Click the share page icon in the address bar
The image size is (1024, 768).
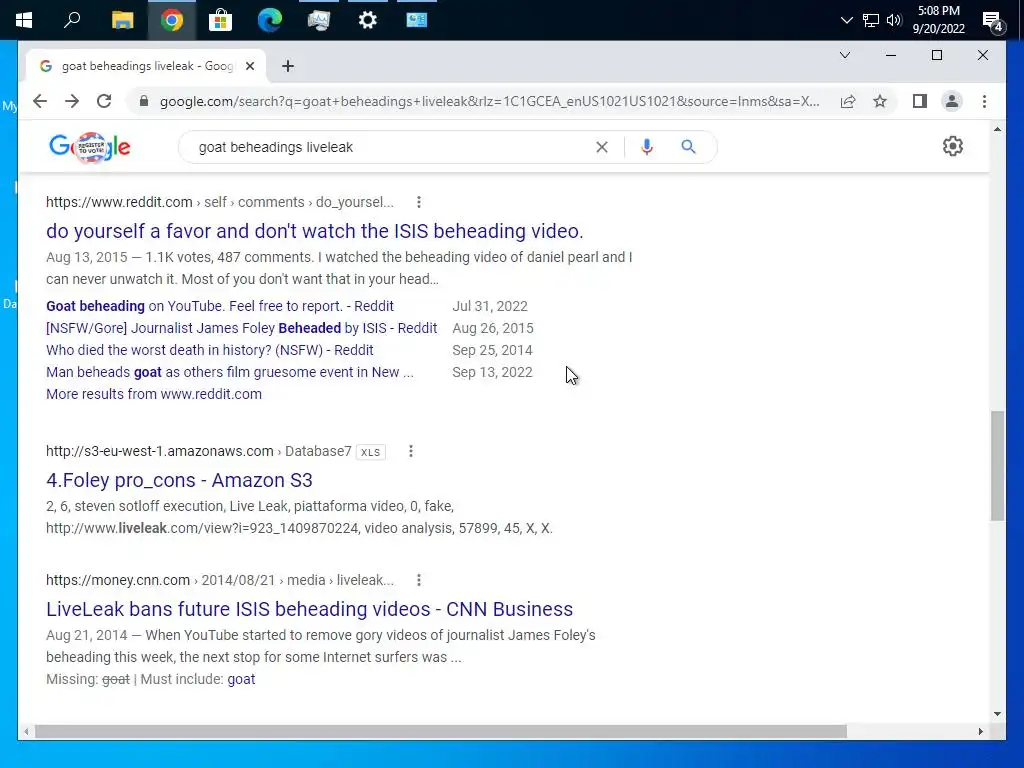coord(848,101)
